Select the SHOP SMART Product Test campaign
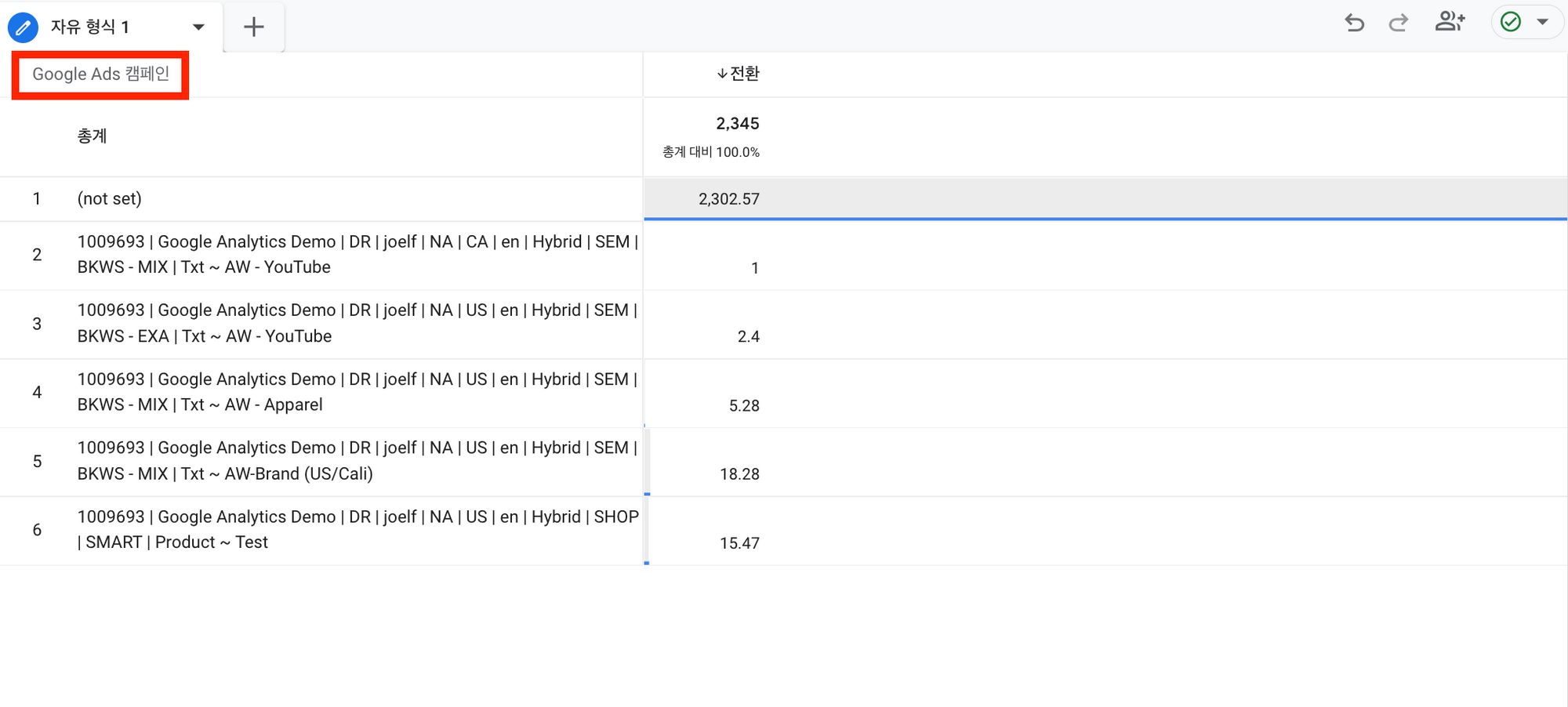The image size is (1568, 707). 357,530
